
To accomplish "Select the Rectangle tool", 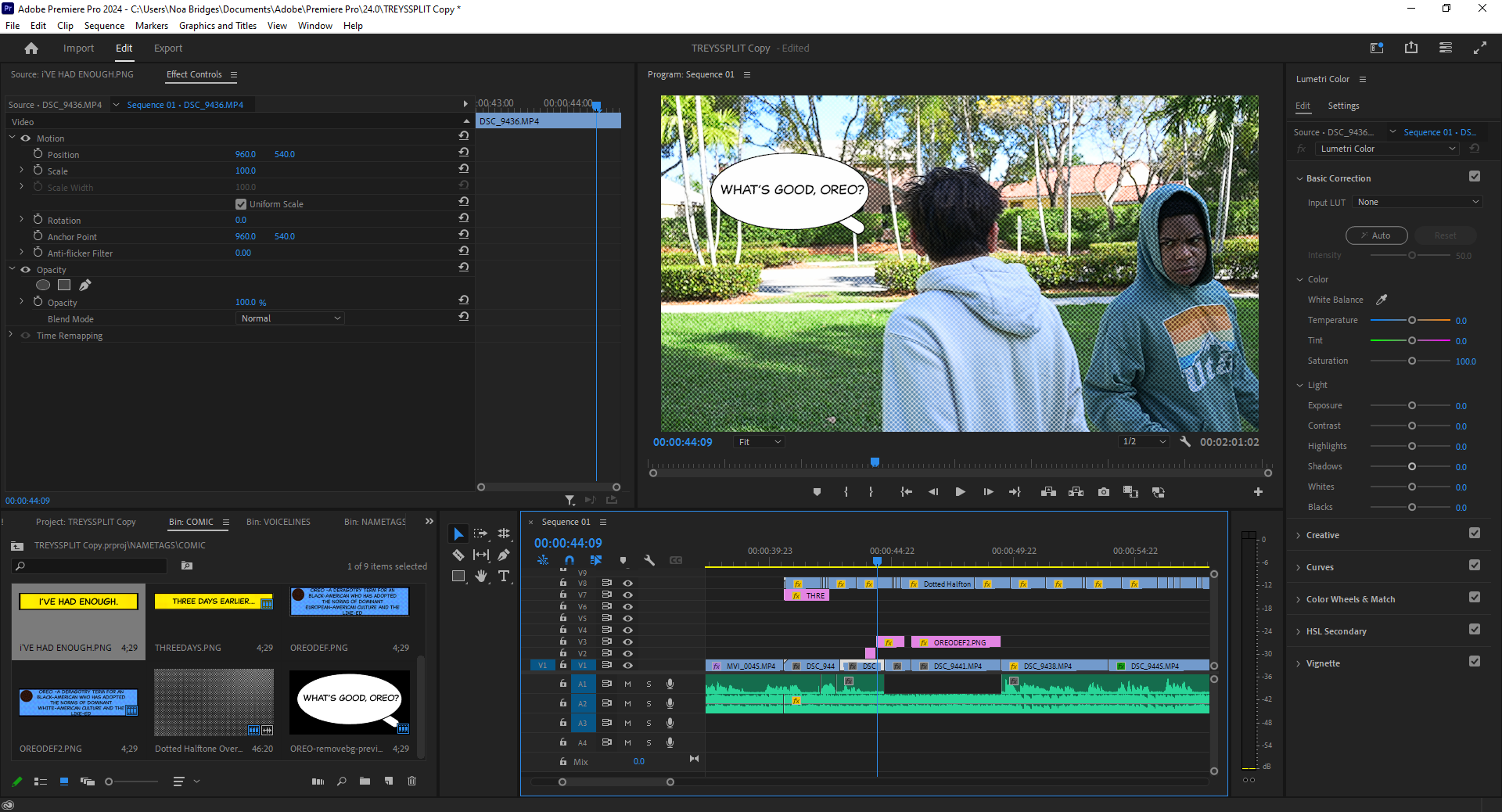I will [458, 576].
